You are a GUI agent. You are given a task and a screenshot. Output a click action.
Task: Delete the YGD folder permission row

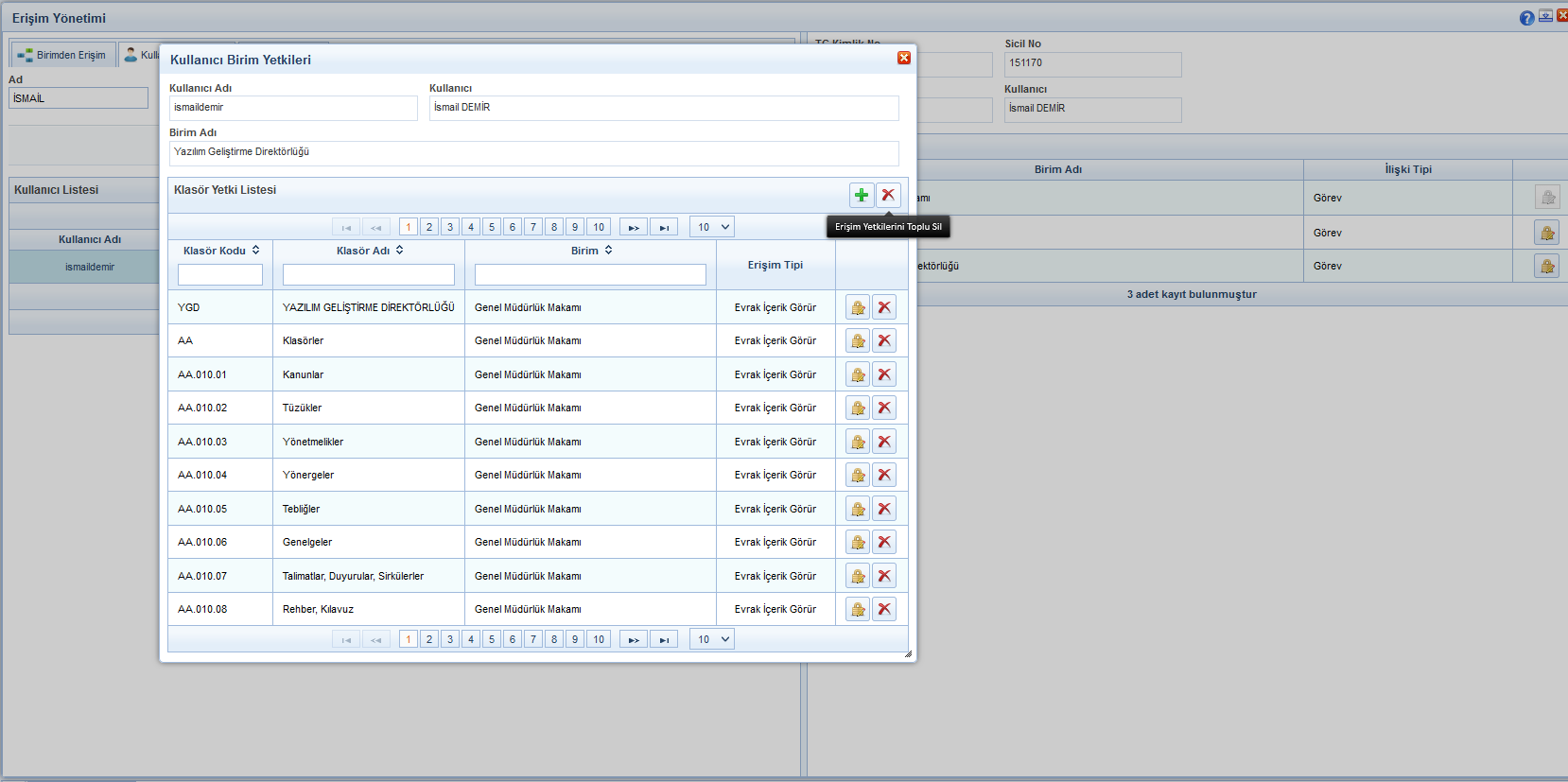point(884,307)
